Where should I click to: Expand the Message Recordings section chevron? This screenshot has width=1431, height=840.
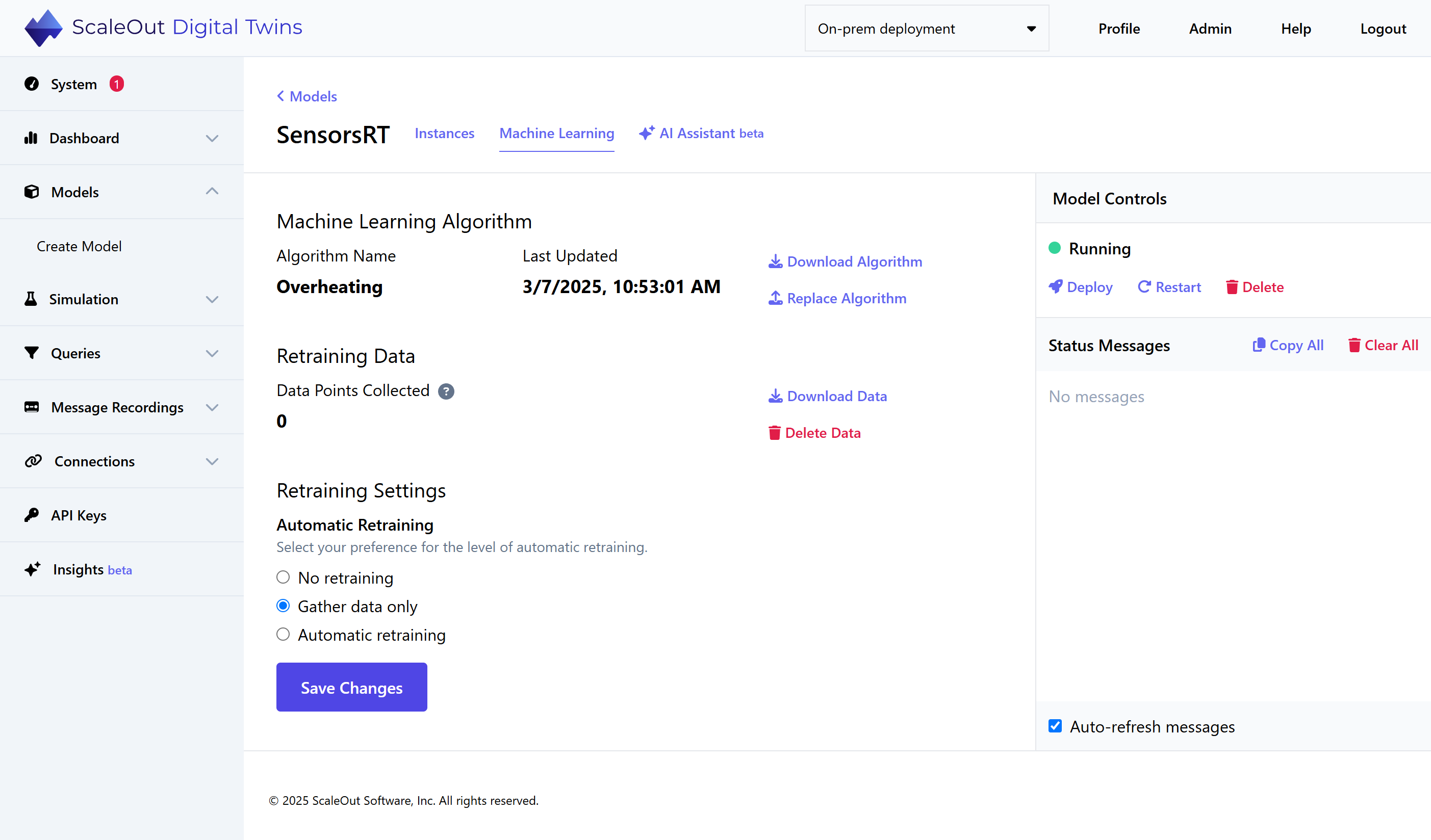(212, 407)
